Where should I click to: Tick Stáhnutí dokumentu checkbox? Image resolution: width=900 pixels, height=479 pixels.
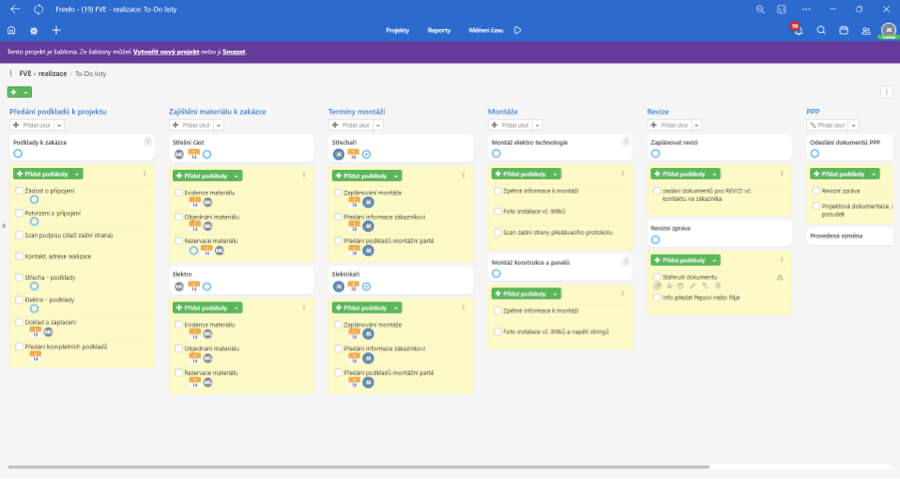click(x=657, y=277)
